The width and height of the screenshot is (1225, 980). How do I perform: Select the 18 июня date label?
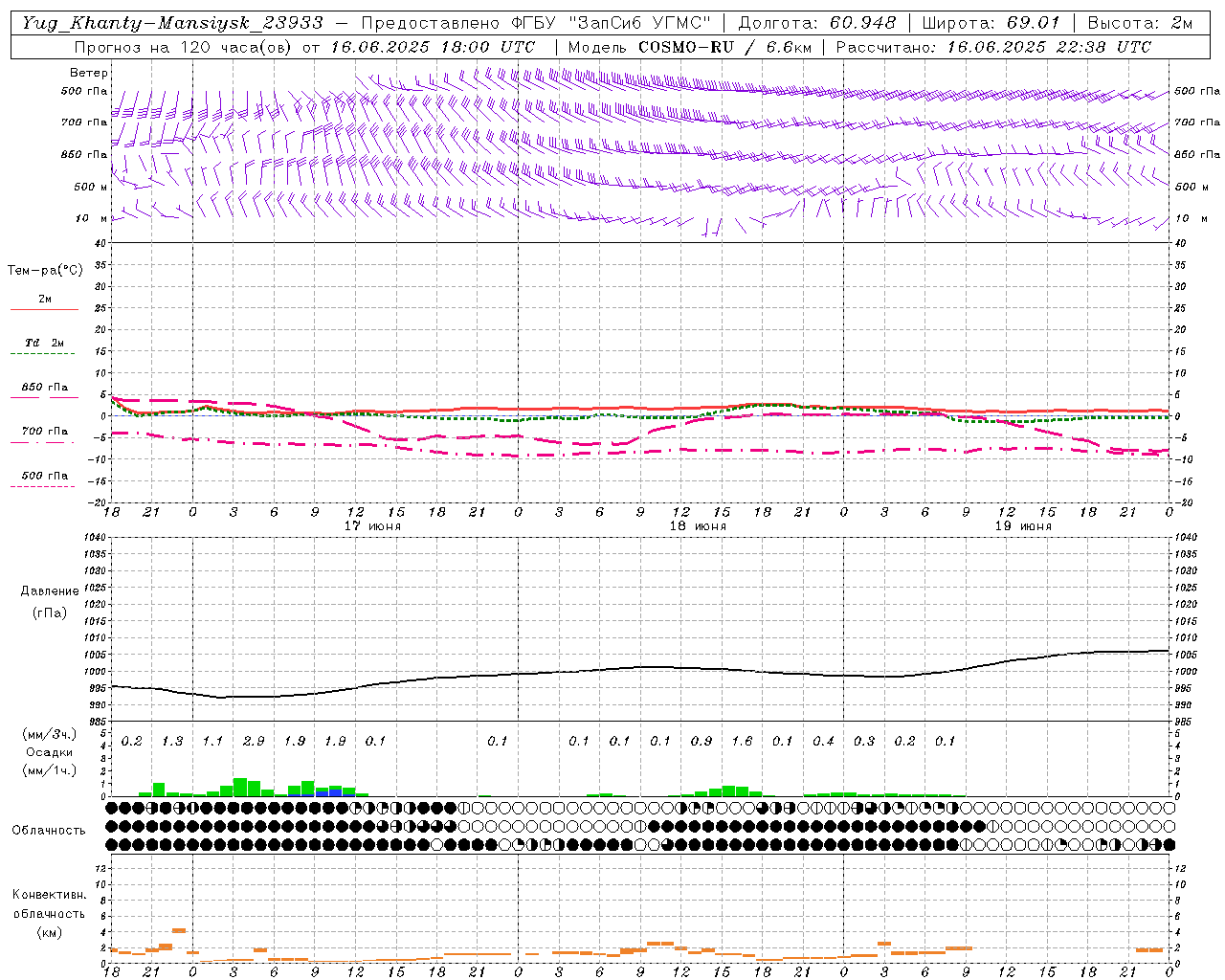click(x=699, y=526)
